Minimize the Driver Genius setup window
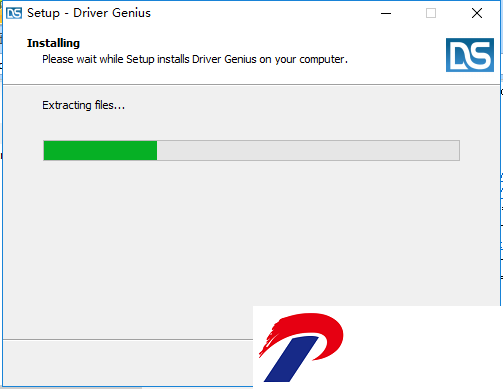Screen dimensions: 503x389 point(386,13)
